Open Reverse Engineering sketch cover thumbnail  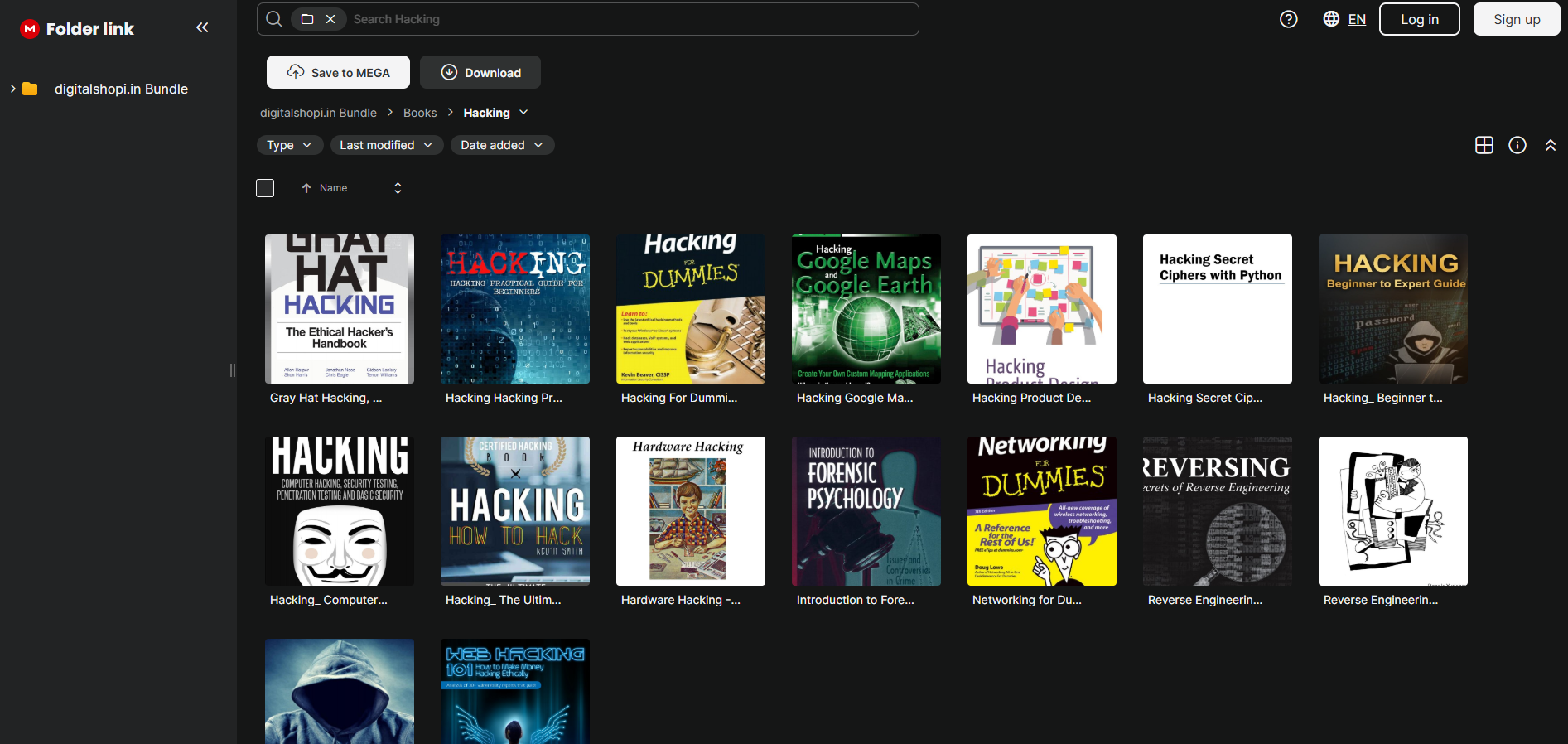[1393, 511]
